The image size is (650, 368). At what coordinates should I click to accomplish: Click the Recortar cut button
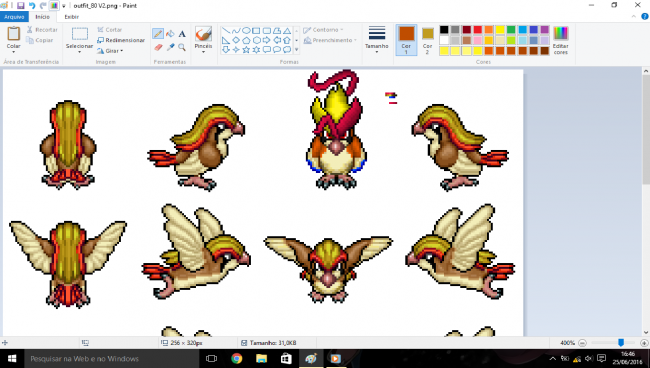[x=42, y=30]
